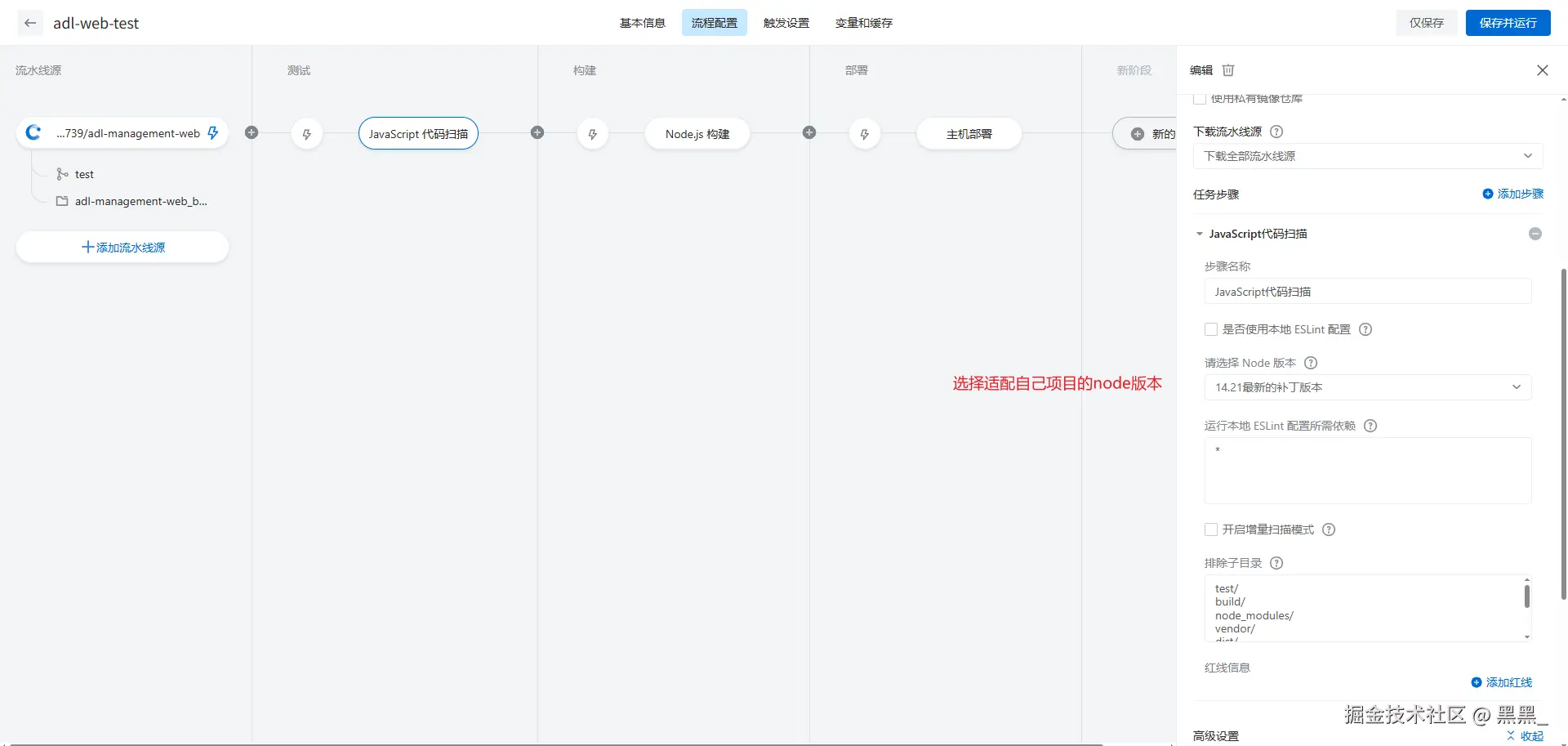Switch to the 流程配置 tab

(x=715, y=23)
